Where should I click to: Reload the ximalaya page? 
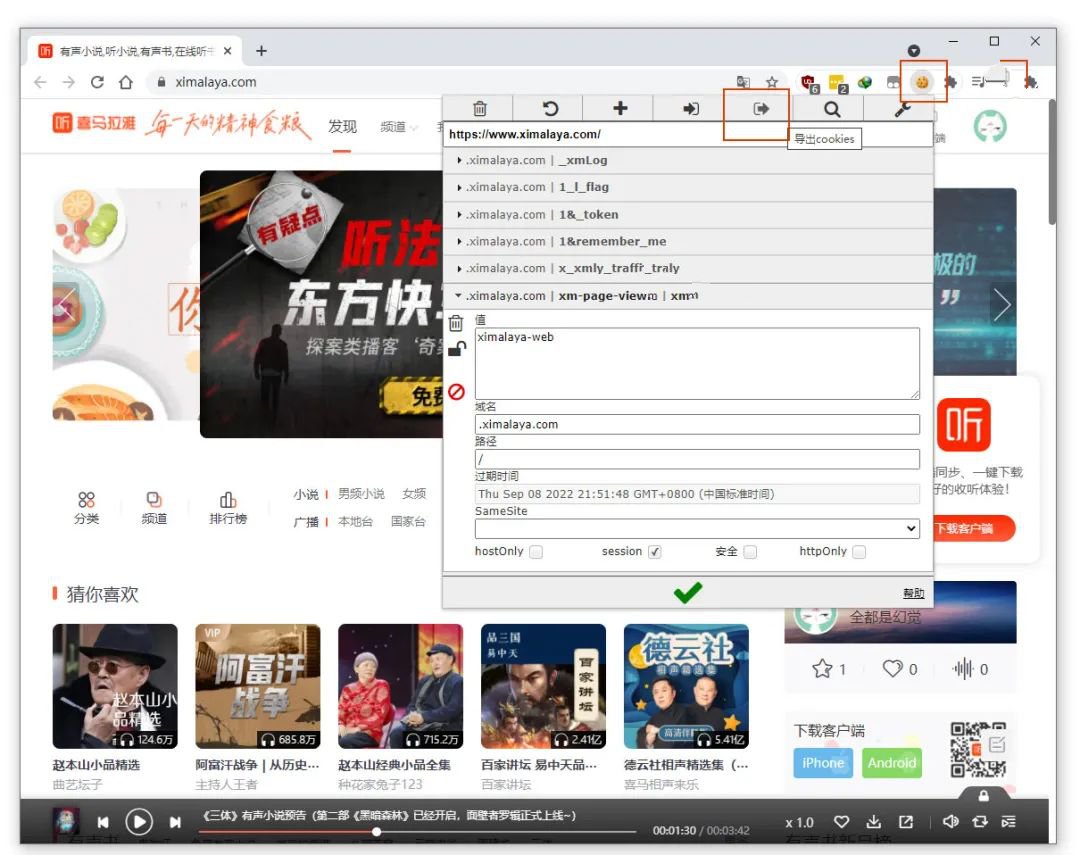click(x=97, y=82)
